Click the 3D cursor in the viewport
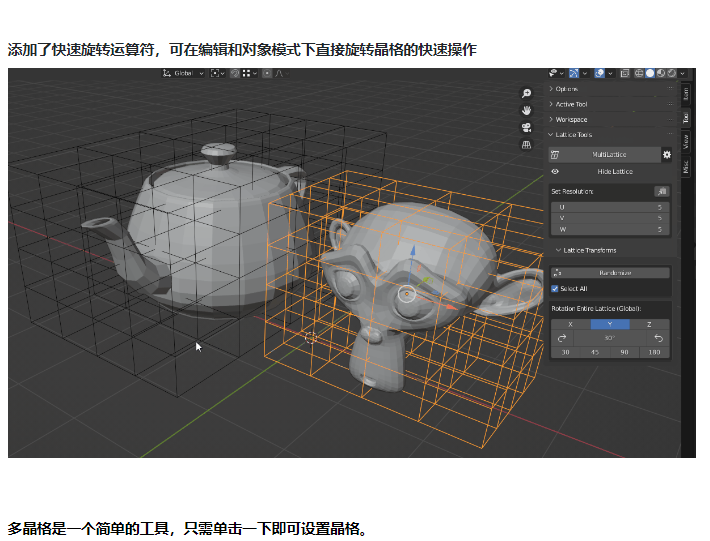This screenshot has width=710, height=541. [311, 337]
